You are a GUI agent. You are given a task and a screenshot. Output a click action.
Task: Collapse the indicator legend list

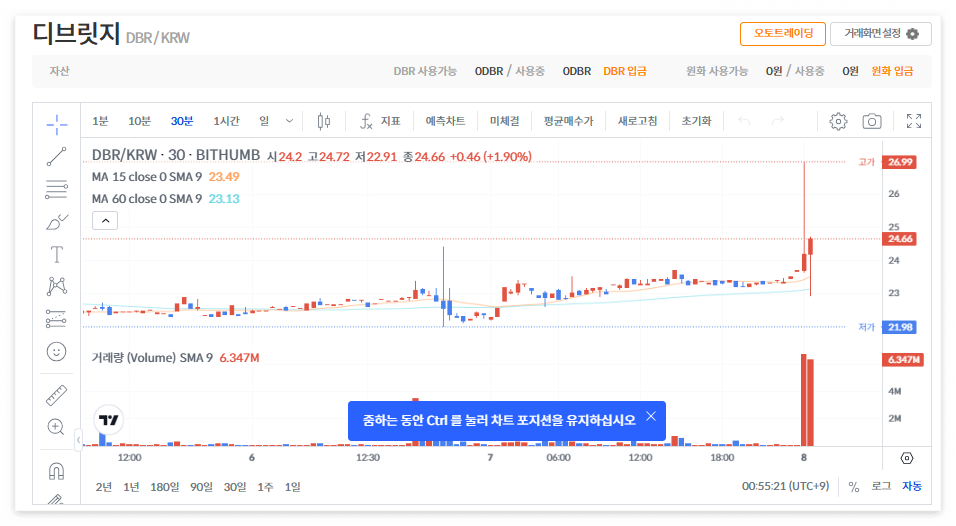[105, 221]
